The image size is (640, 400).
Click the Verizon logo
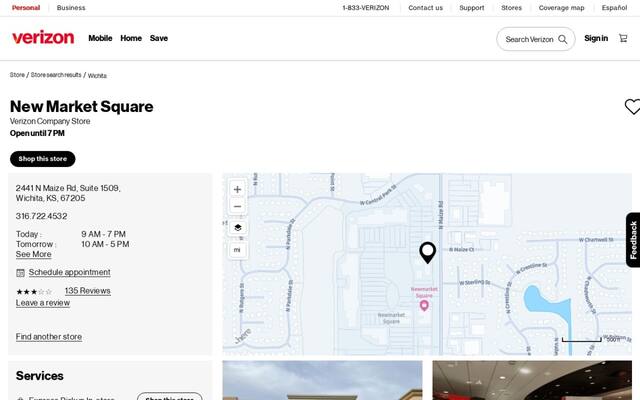tap(43, 38)
